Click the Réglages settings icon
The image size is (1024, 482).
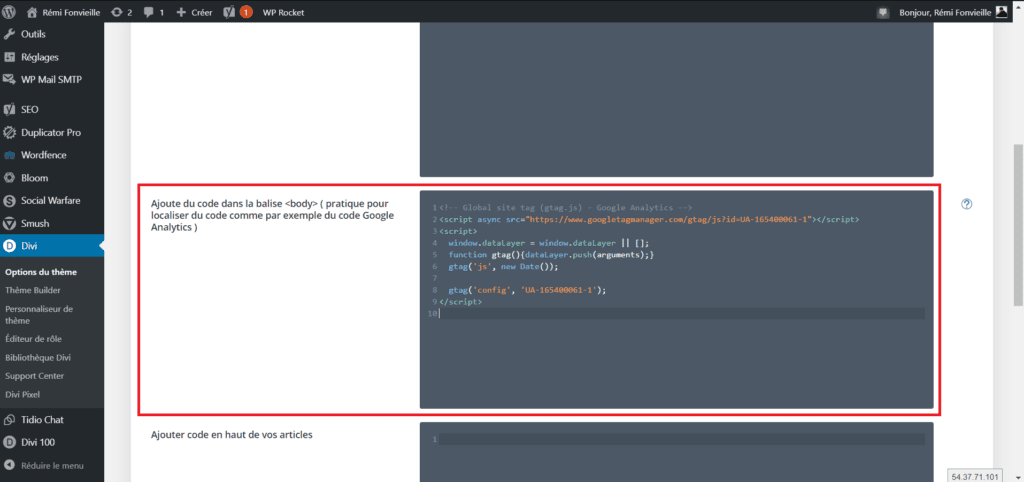[10, 57]
